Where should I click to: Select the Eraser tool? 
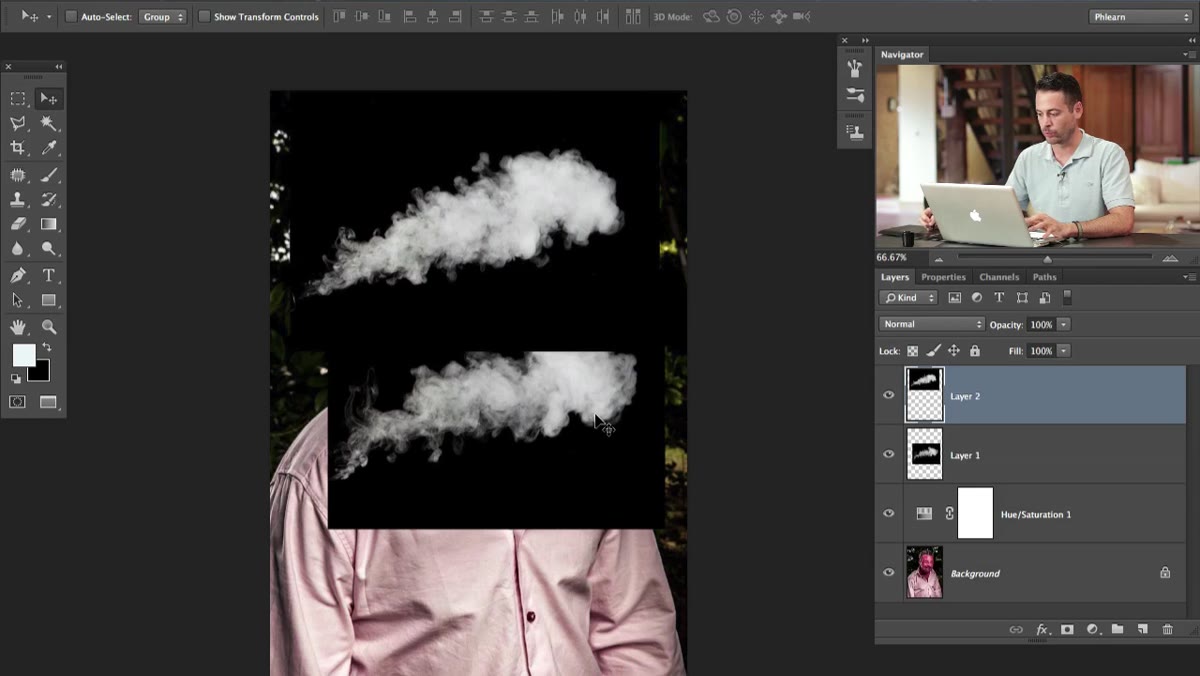click(x=18, y=224)
